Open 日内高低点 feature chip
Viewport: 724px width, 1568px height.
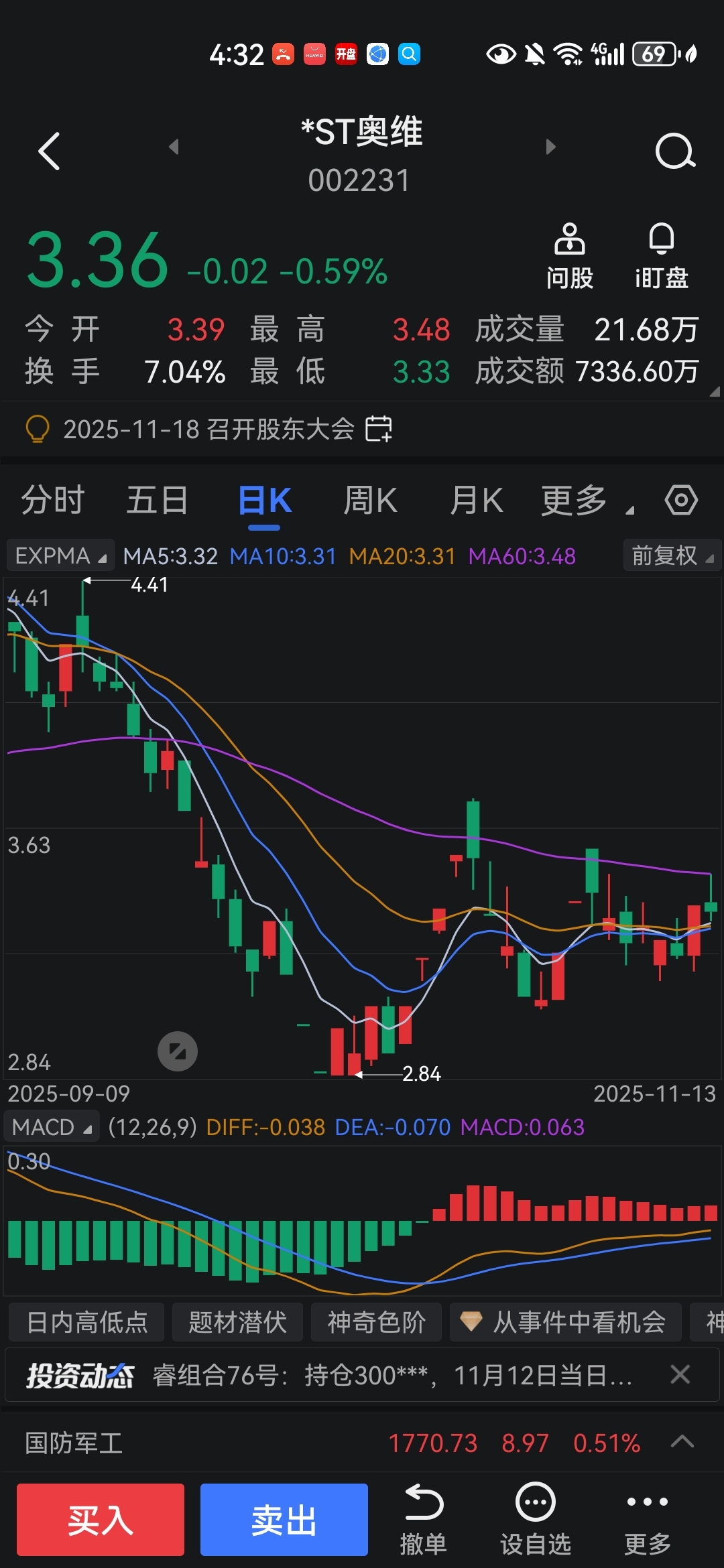coord(86,1322)
